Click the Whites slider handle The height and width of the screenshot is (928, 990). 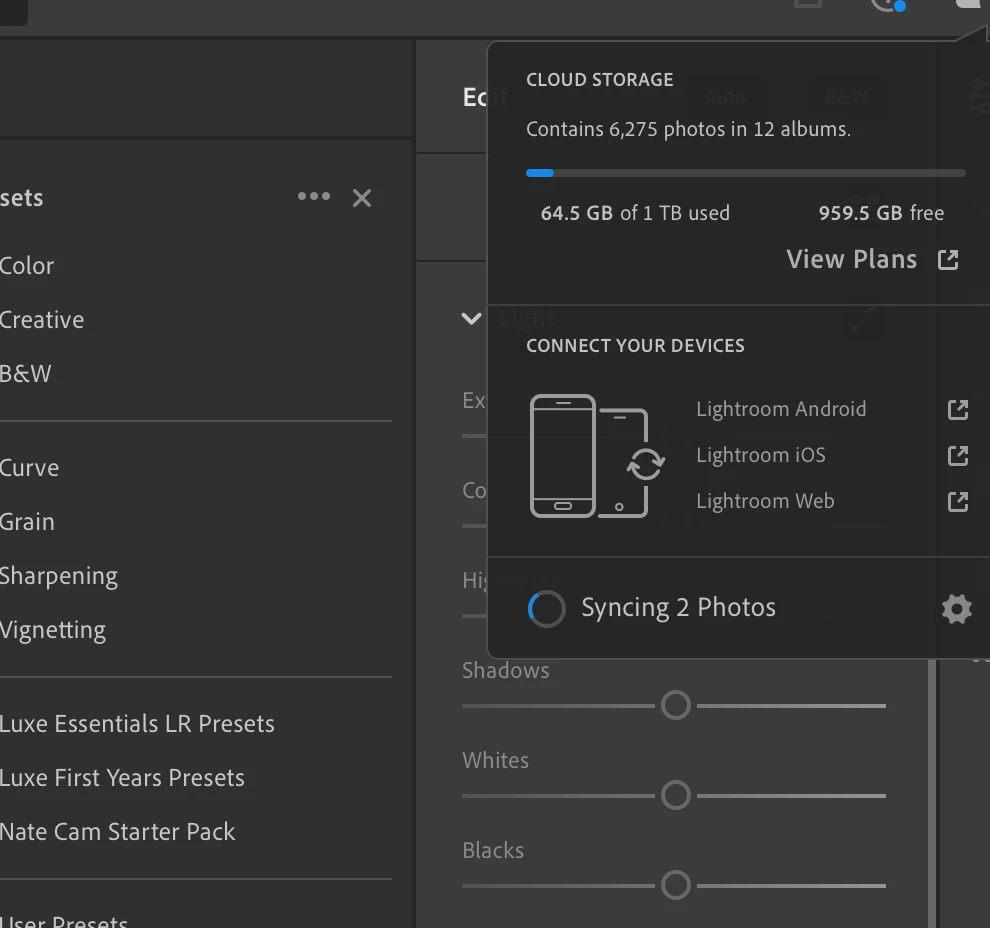coord(676,795)
